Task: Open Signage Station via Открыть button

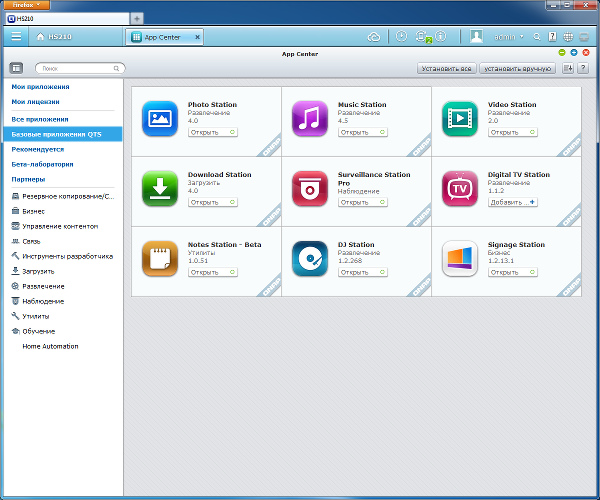Action: (513, 272)
